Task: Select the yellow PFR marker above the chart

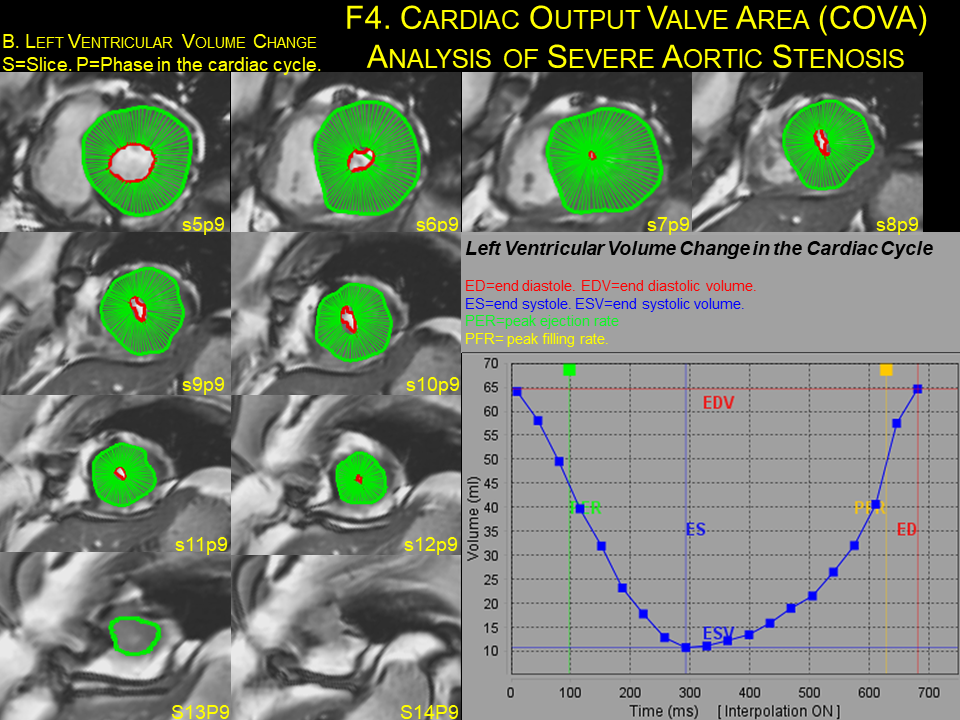Action: [884, 369]
